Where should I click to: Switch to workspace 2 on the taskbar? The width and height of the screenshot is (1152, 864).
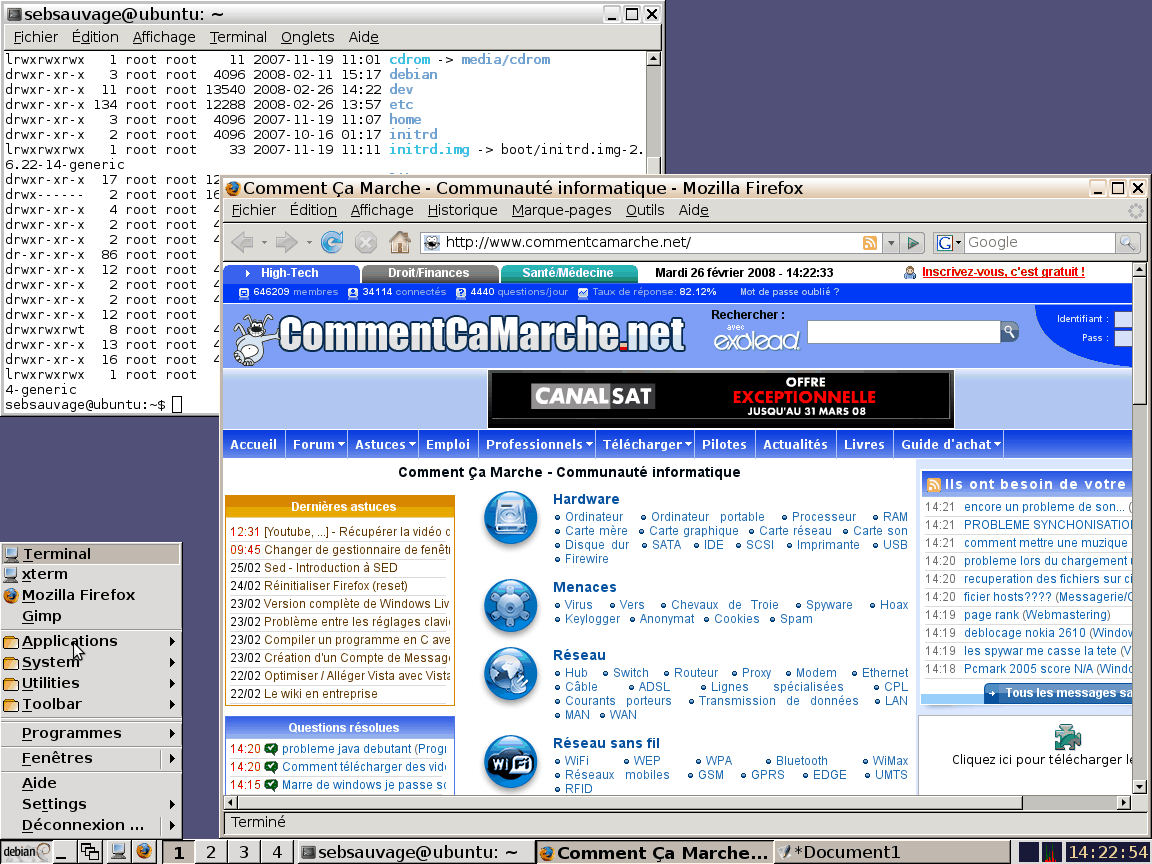pyautogui.click(x=211, y=852)
